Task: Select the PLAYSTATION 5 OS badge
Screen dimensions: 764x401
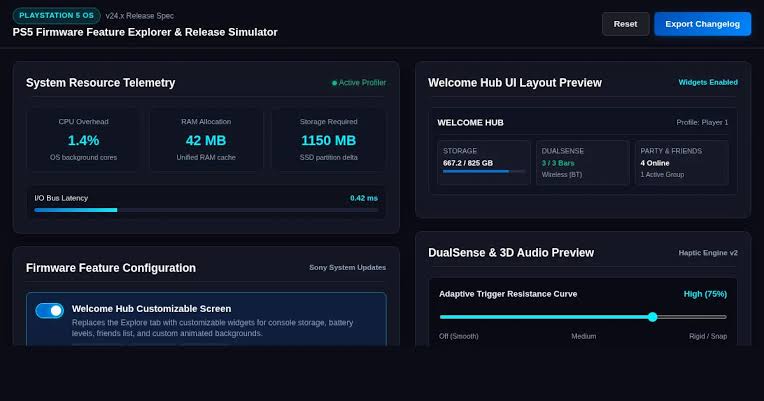Action: (57, 16)
